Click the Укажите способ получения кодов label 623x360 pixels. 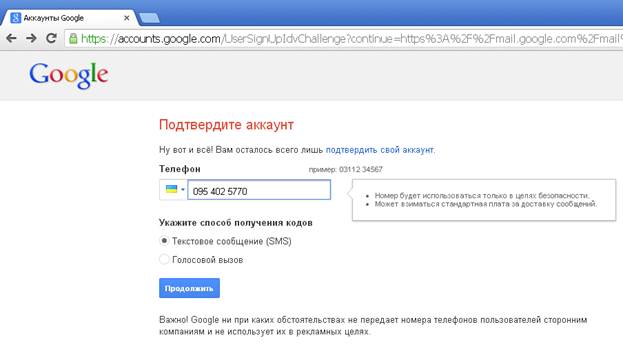point(236,223)
